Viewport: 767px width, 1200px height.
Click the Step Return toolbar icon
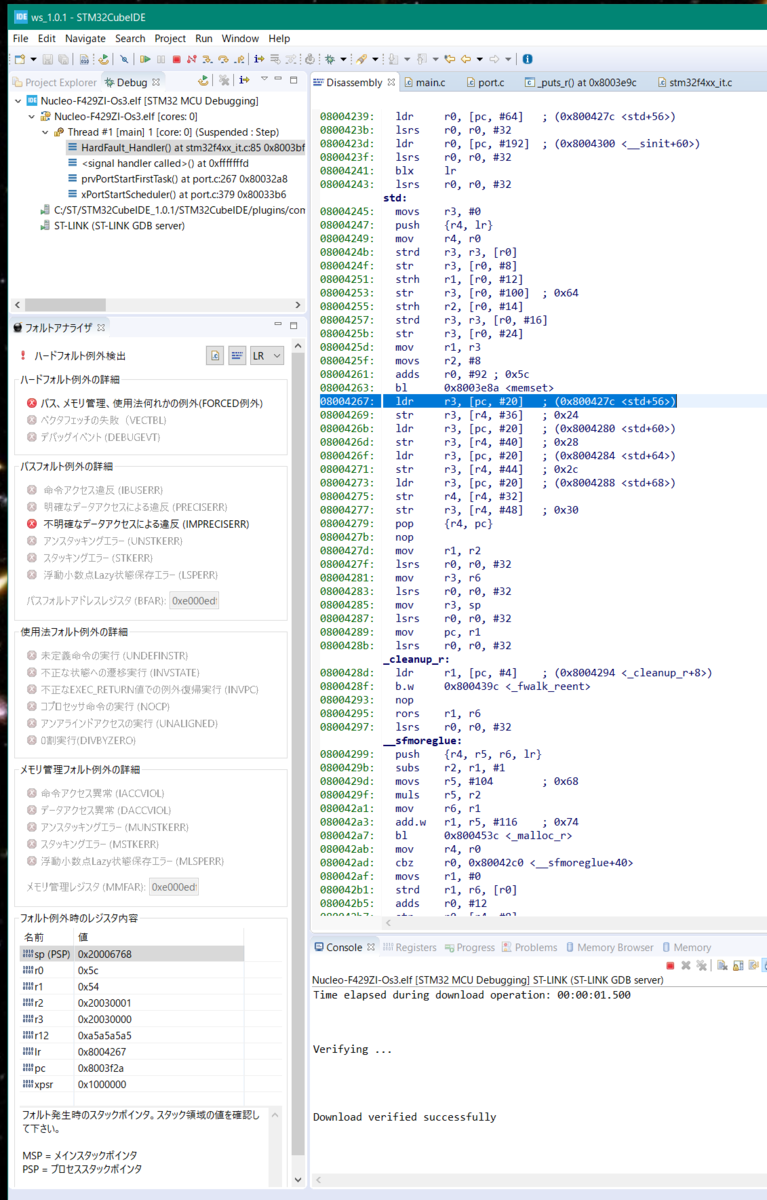(x=239, y=60)
